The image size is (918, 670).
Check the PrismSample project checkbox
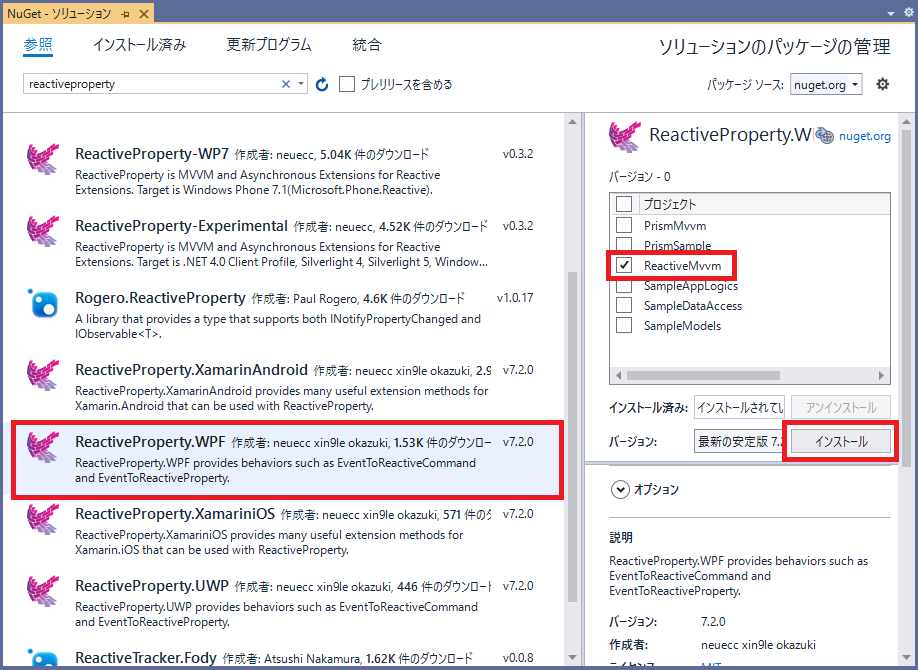tap(624, 244)
